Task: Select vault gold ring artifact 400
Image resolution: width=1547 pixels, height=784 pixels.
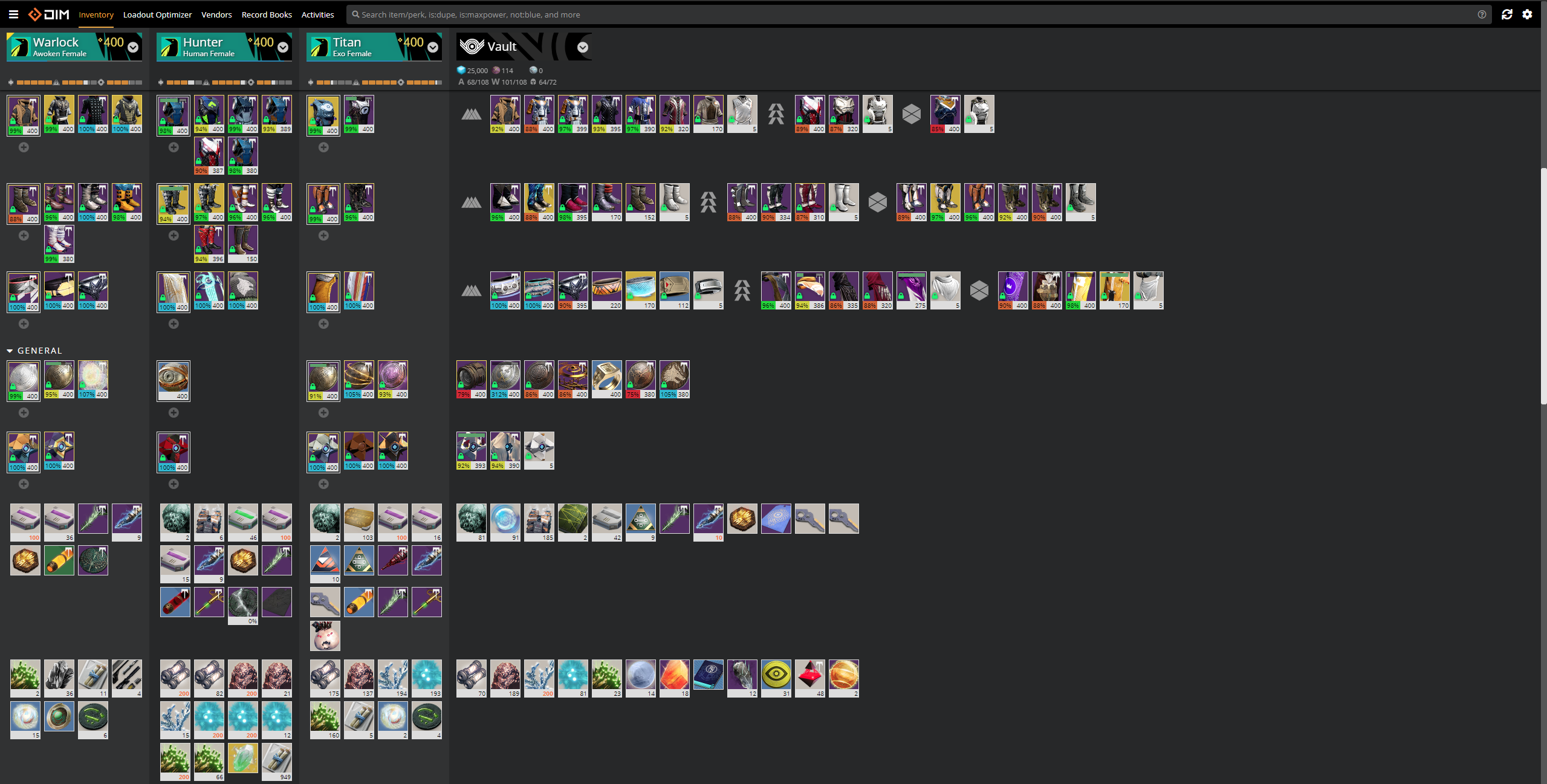Action: (607, 380)
